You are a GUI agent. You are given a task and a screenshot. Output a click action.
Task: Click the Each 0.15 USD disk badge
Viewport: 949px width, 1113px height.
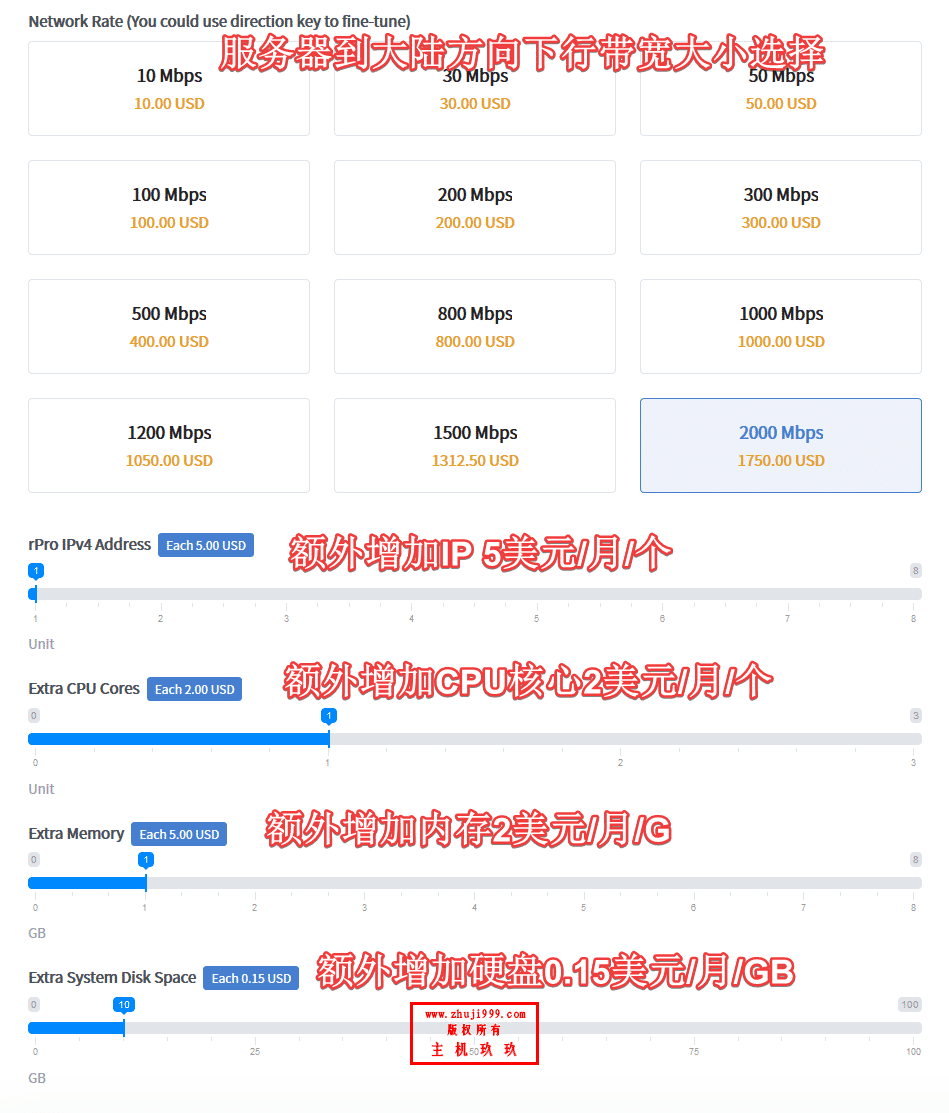(251, 978)
